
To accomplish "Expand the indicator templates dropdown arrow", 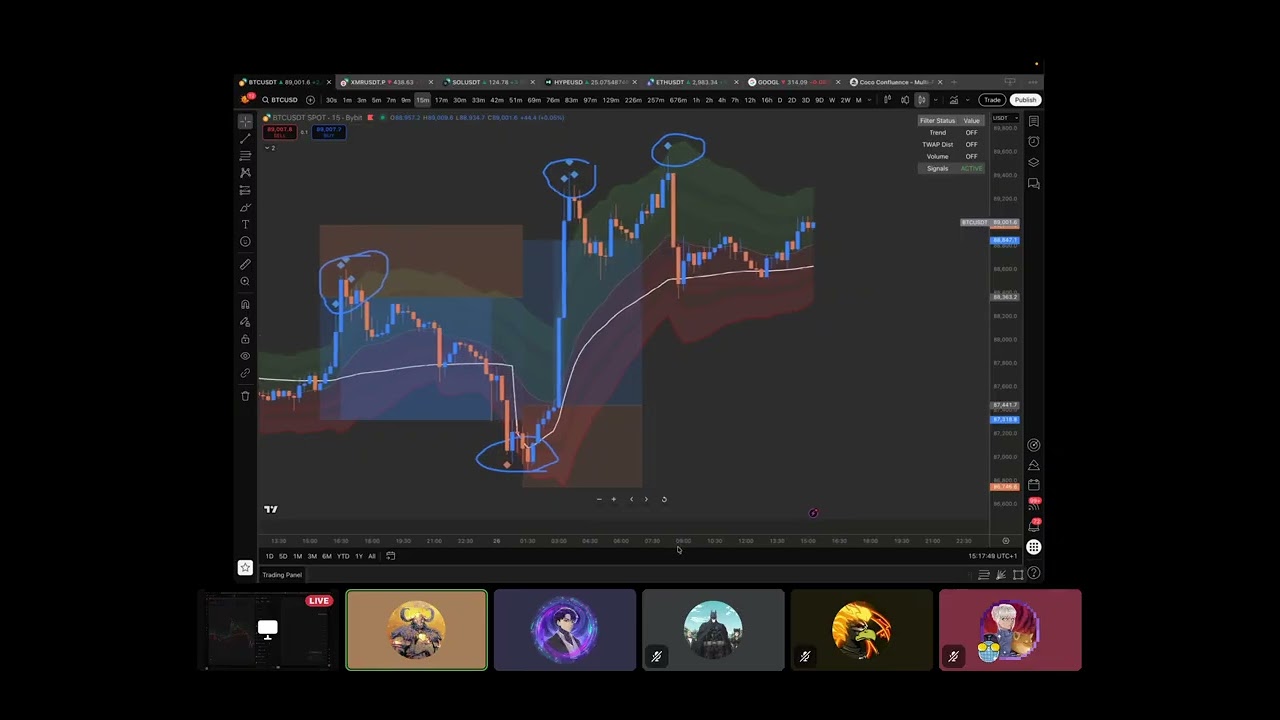I will [x=967, y=100].
